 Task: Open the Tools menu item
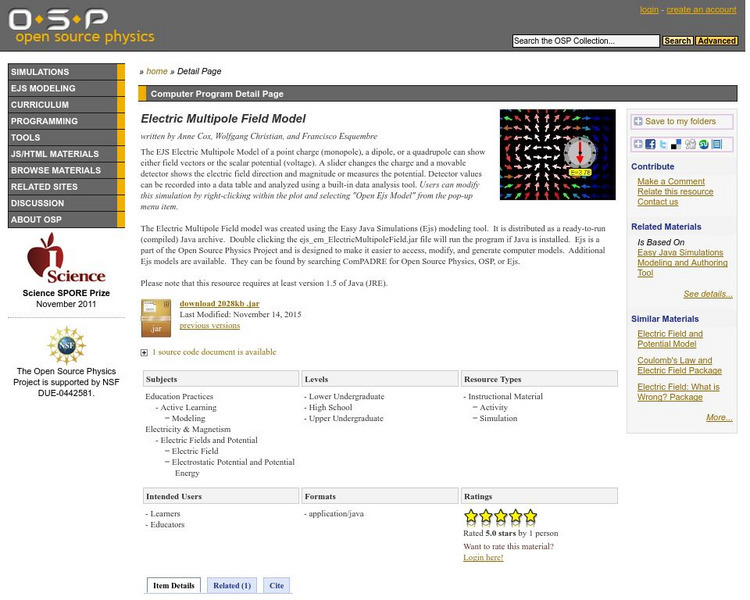coord(66,137)
